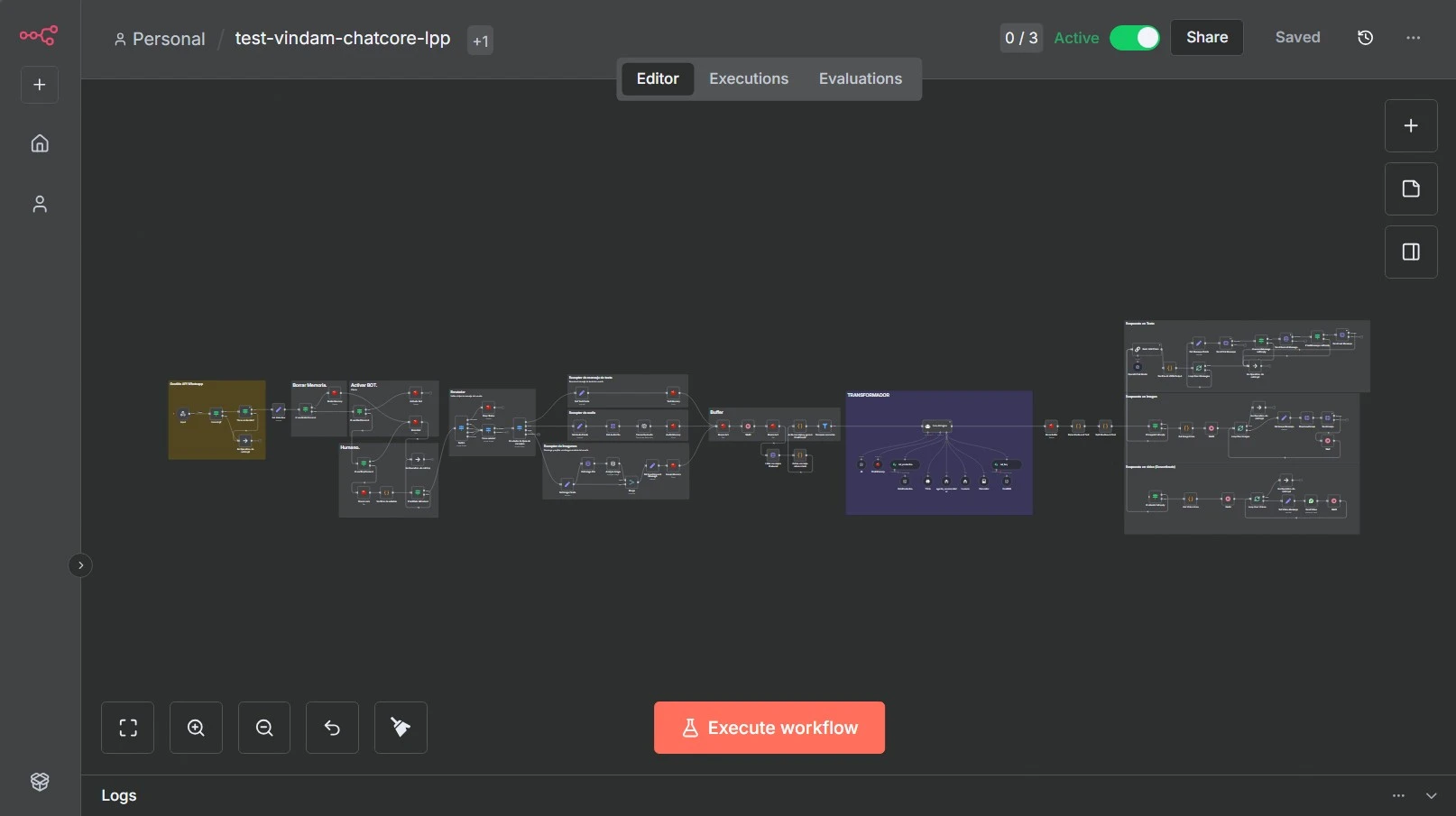The width and height of the screenshot is (1456, 816).
Task: Click the plus icon in left sidebar
Action: coord(40,85)
